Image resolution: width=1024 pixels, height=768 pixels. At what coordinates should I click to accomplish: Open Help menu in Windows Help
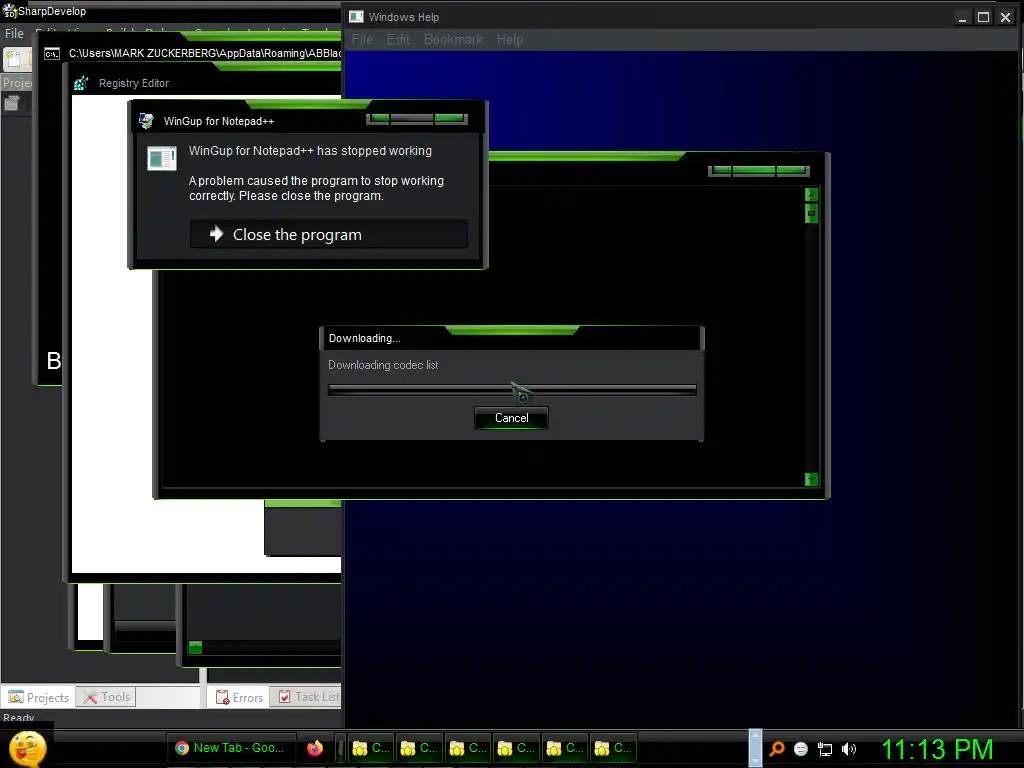pos(510,39)
